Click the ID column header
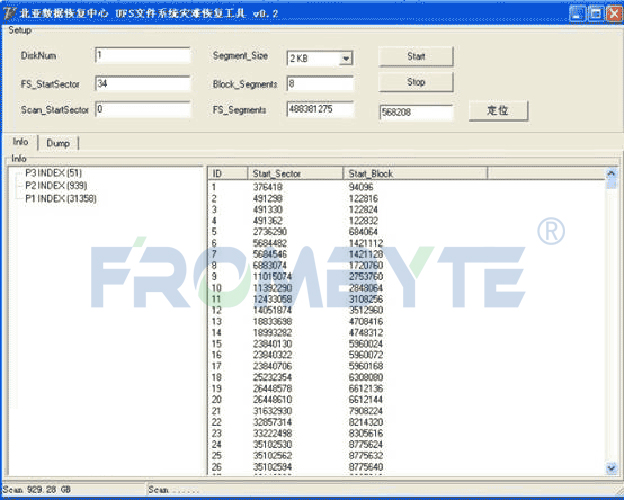Screen dimensions: 624x500 [x=228, y=174]
